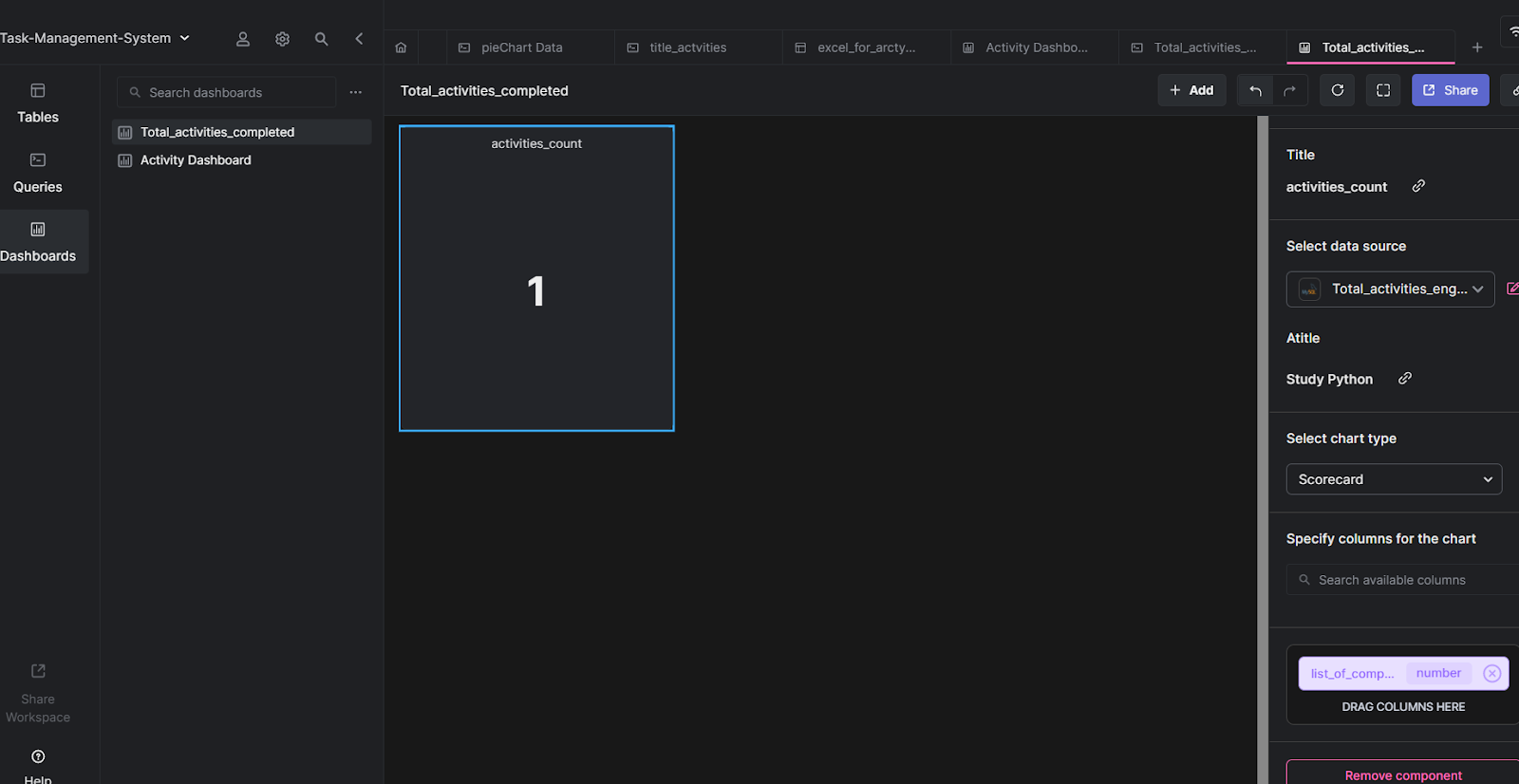The width and height of the screenshot is (1519, 784).
Task: Click the Share button
Action: coord(1451,90)
